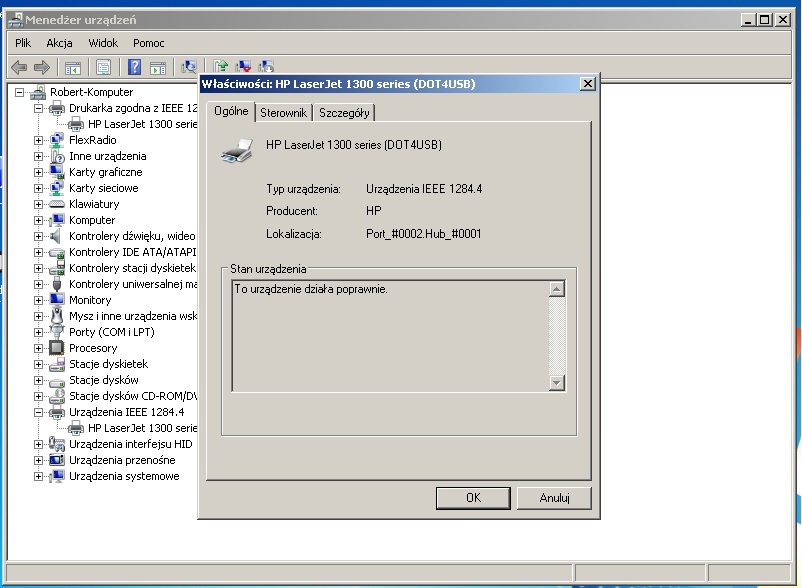Switch to the Ogólne tab
The width and height of the screenshot is (802, 588).
tap(231, 111)
